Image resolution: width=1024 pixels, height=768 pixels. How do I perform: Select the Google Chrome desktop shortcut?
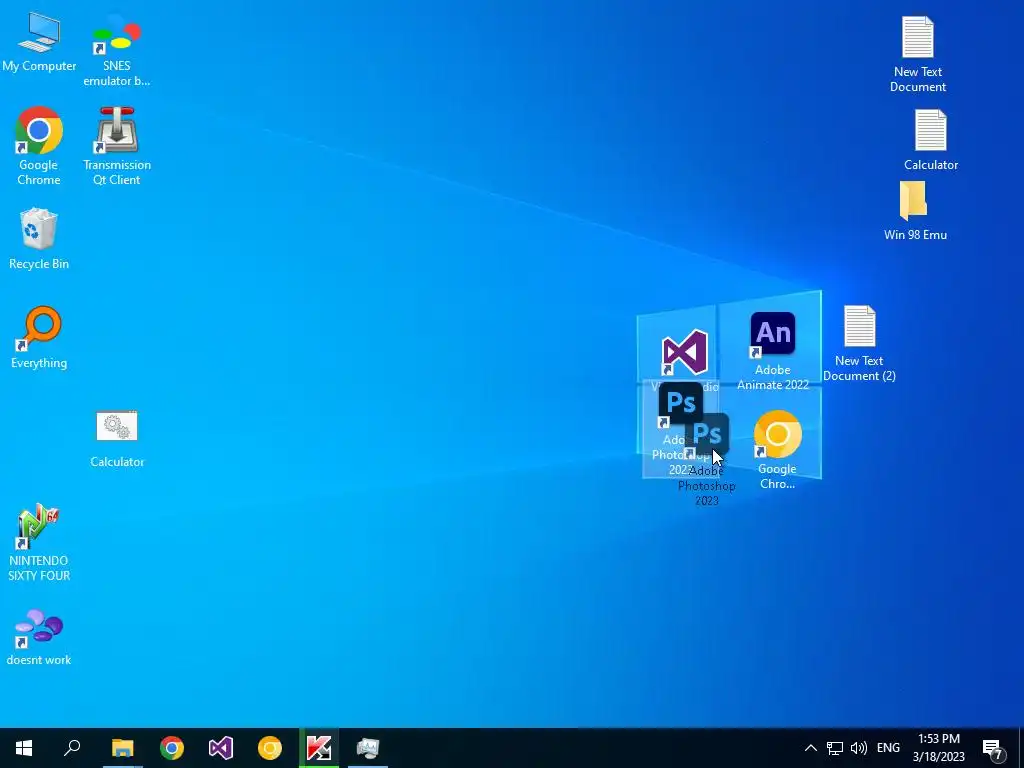coord(39,146)
